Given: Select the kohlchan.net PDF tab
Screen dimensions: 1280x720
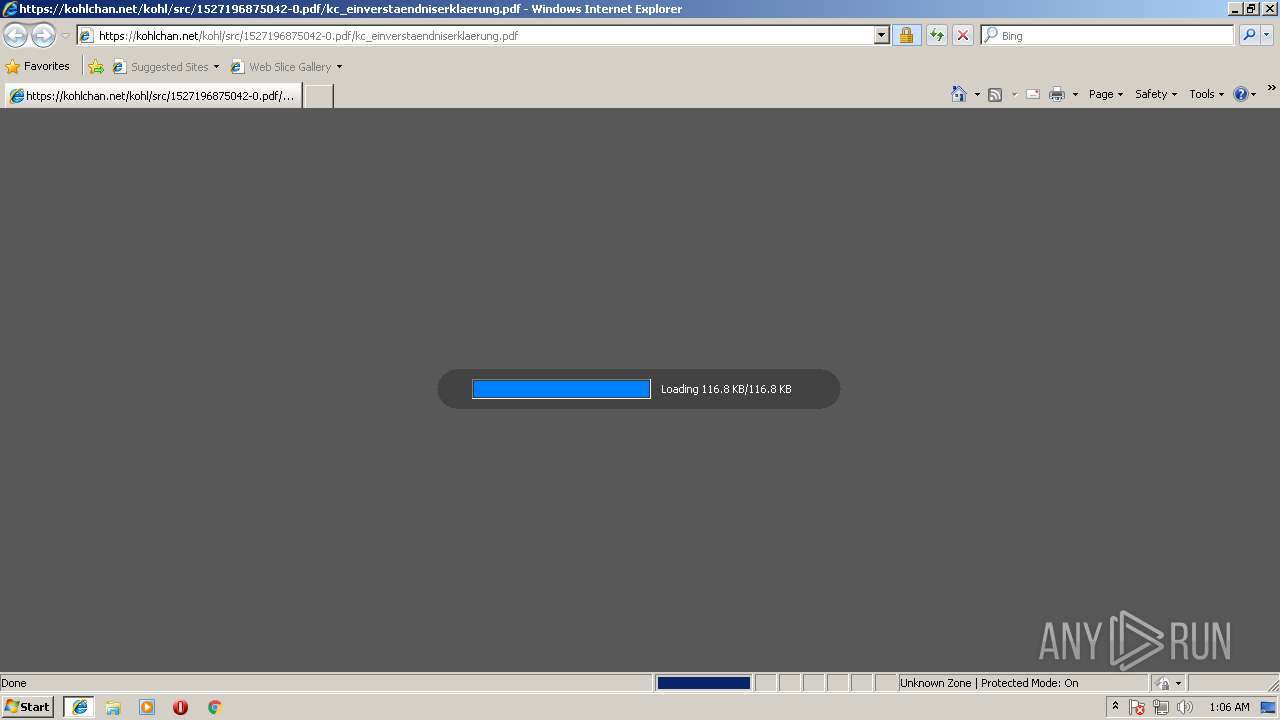Looking at the screenshot, I should coord(153,96).
